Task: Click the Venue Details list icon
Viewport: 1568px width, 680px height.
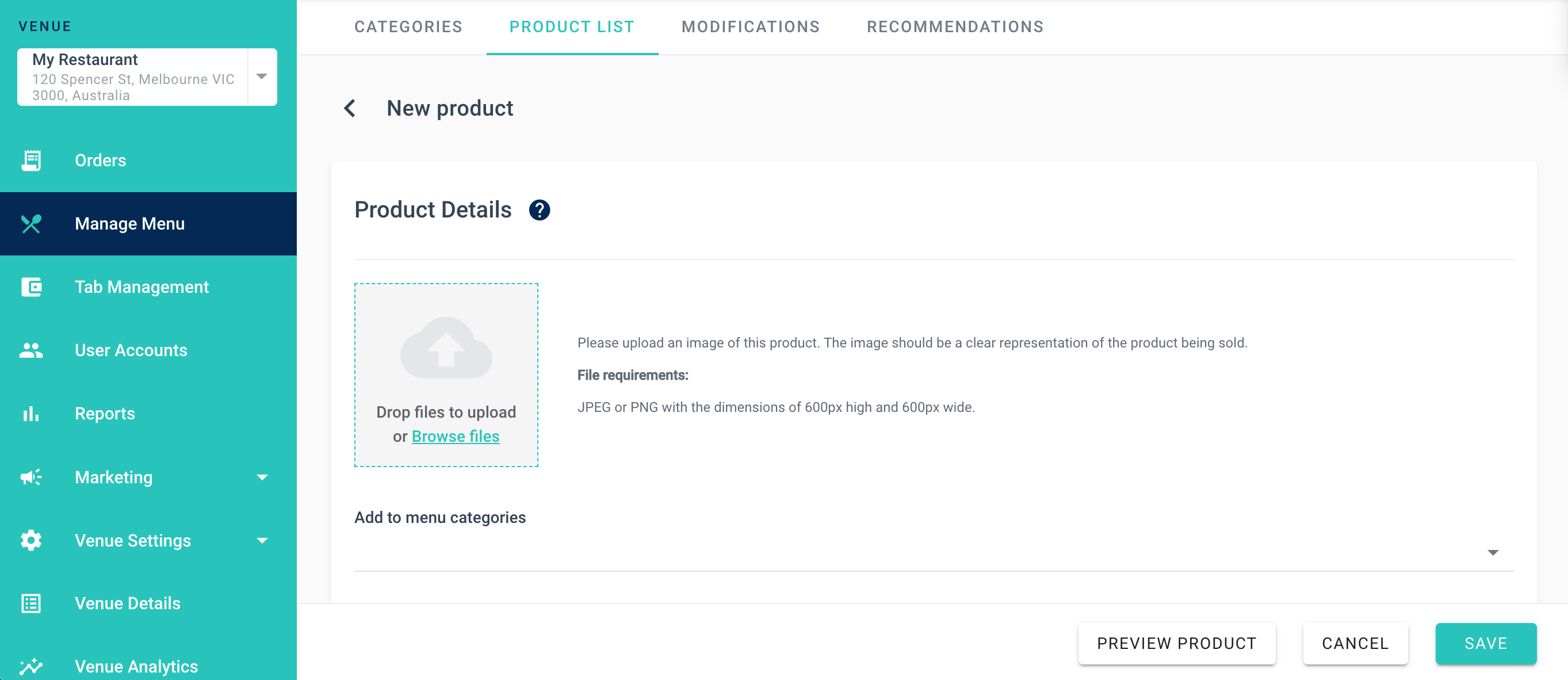Action: point(31,603)
